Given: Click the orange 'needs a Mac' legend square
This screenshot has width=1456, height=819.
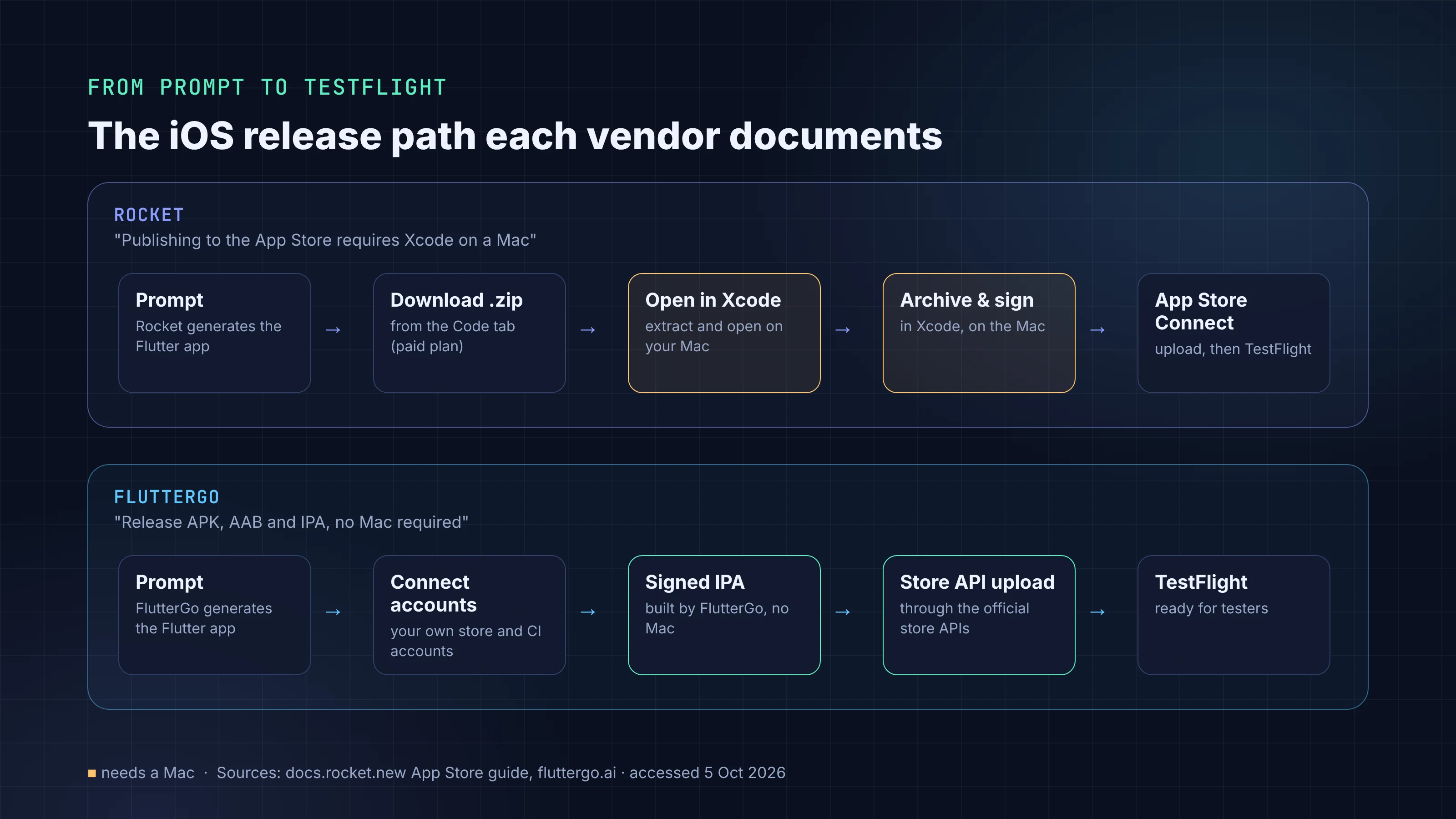Looking at the screenshot, I should (92, 773).
